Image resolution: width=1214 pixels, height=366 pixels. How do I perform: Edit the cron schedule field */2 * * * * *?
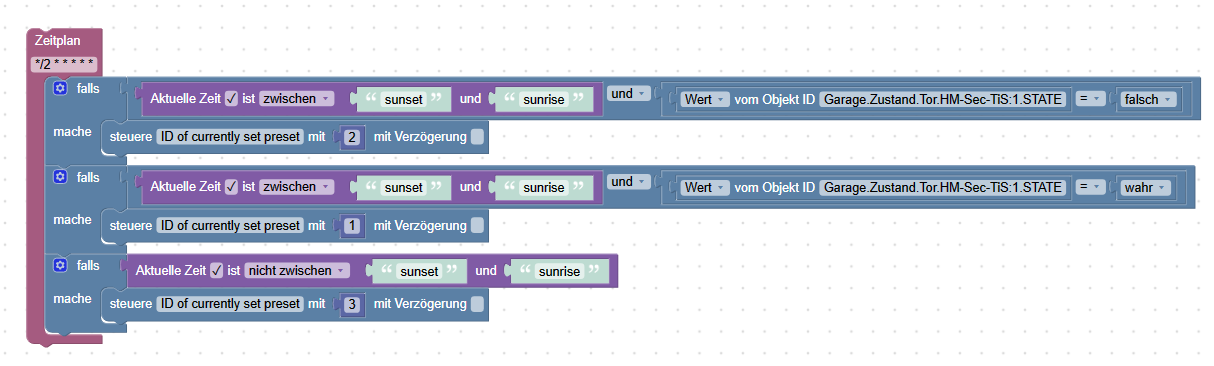pos(62,65)
